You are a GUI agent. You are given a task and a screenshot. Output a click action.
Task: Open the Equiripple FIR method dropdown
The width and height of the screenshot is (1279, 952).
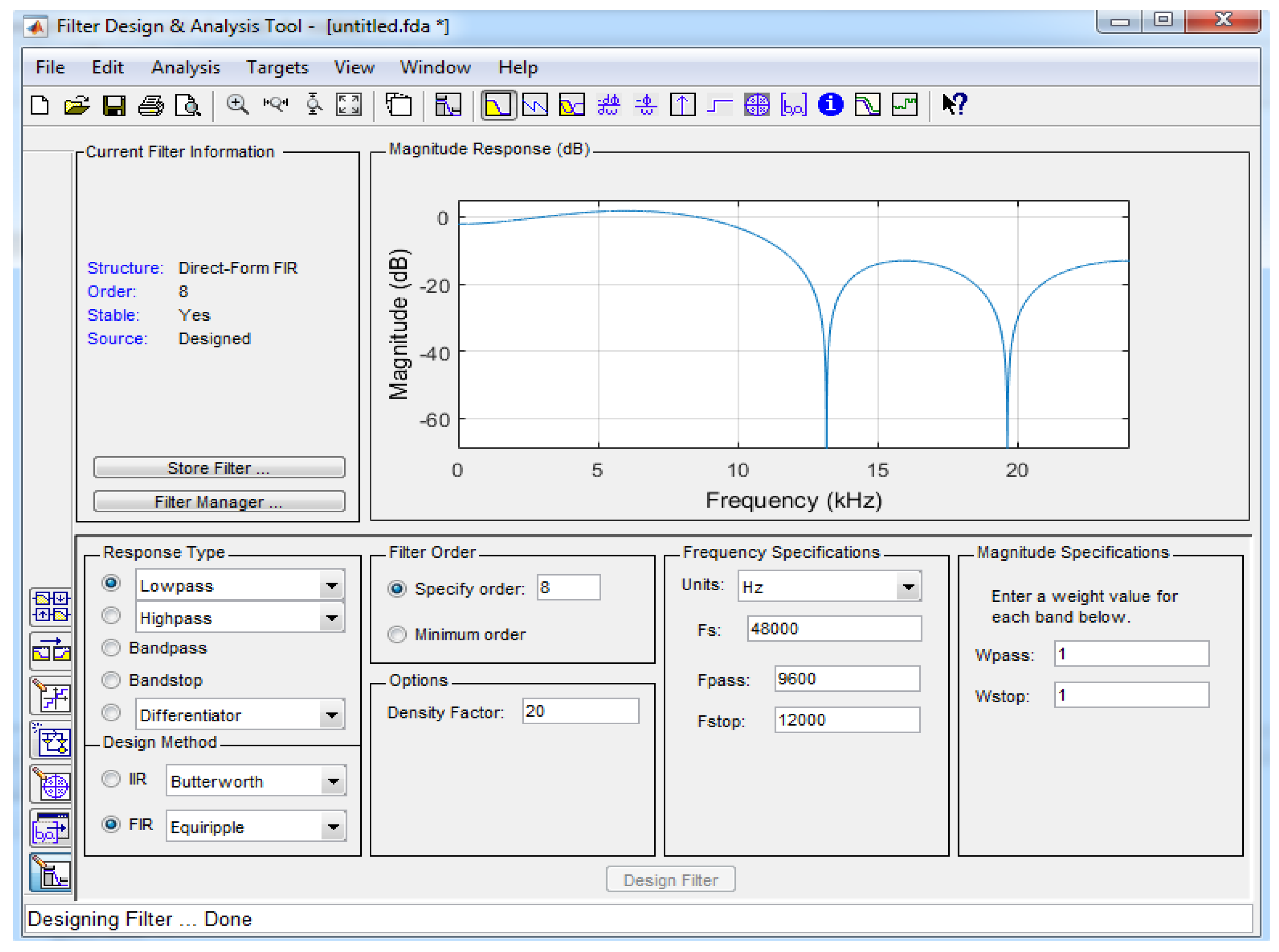click(334, 827)
